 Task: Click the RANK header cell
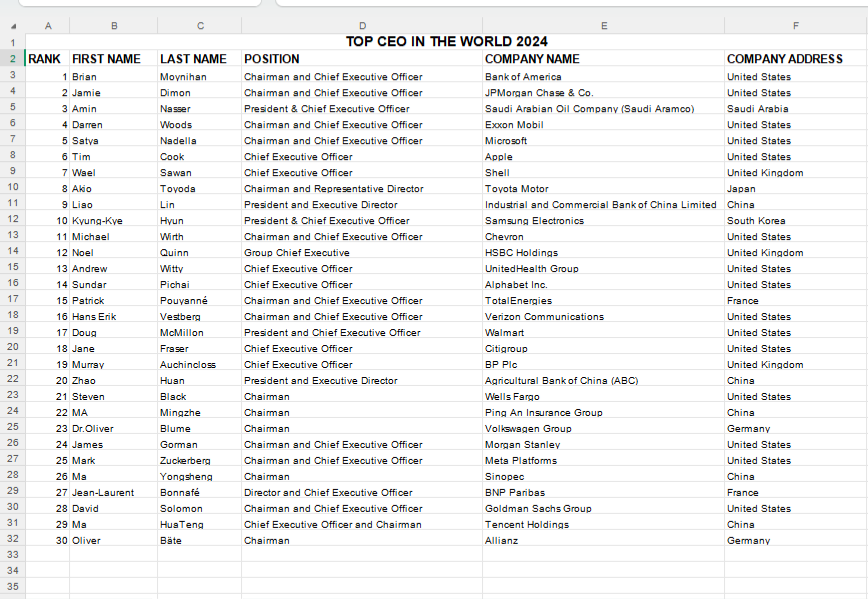(48, 59)
